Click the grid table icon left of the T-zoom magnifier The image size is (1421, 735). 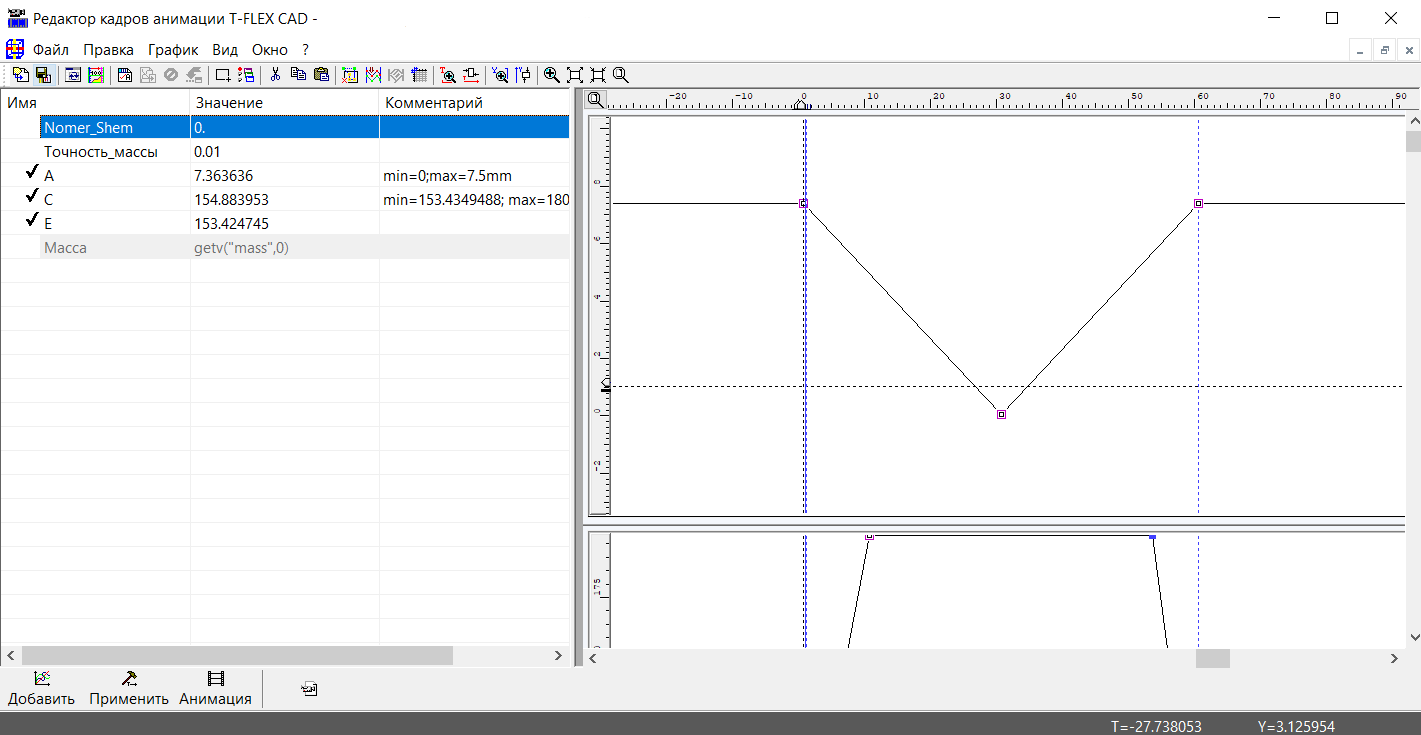click(x=419, y=75)
